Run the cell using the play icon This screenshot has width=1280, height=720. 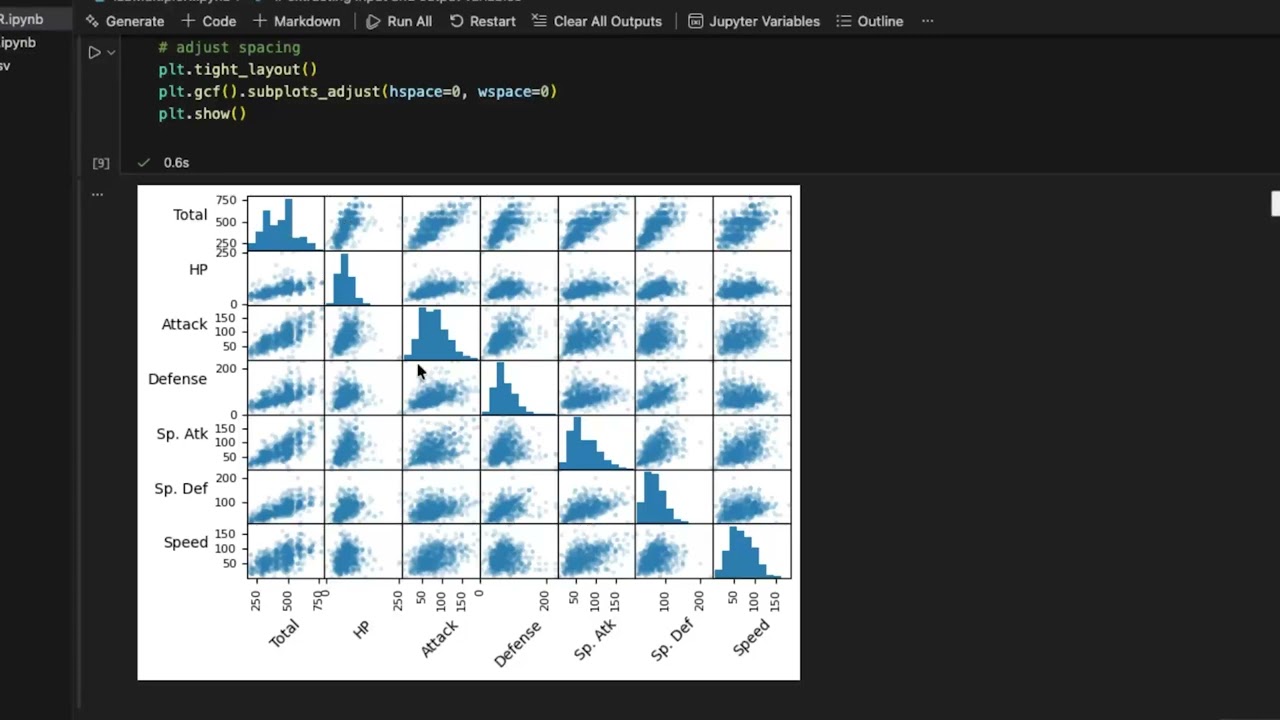point(94,52)
